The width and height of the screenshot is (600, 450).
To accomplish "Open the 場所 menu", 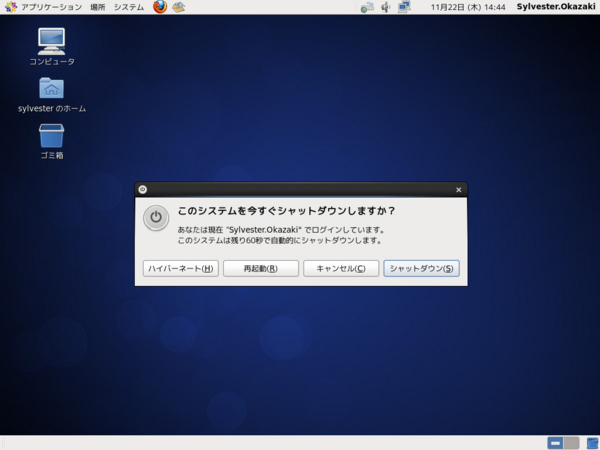I will [98, 7].
